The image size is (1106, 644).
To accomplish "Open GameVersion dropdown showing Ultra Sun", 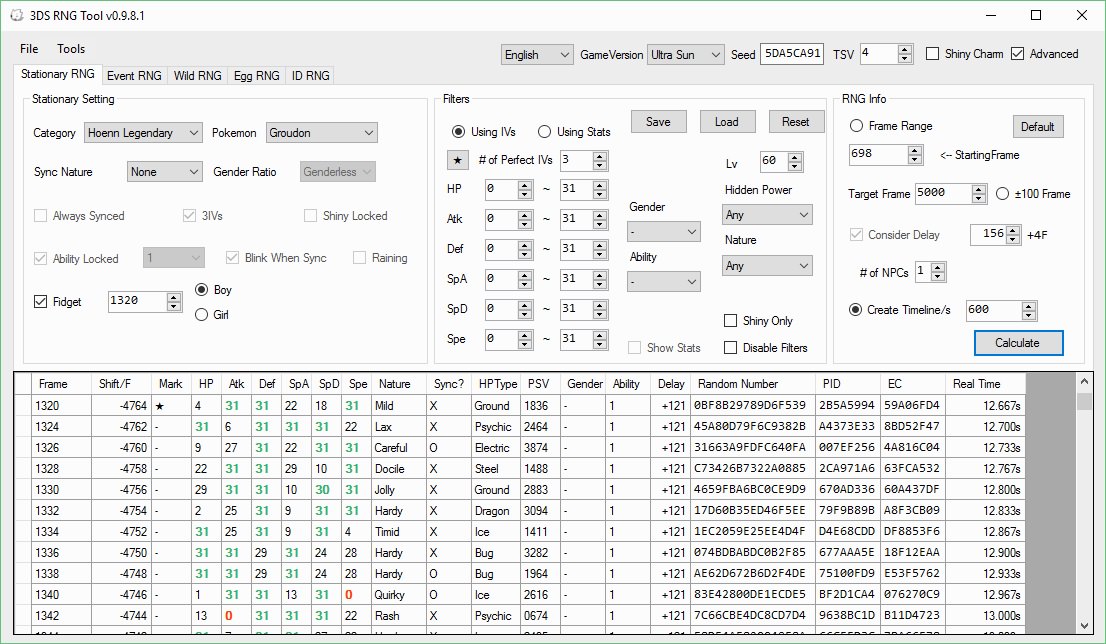I will pyautogui.click(x=686, y=54).
